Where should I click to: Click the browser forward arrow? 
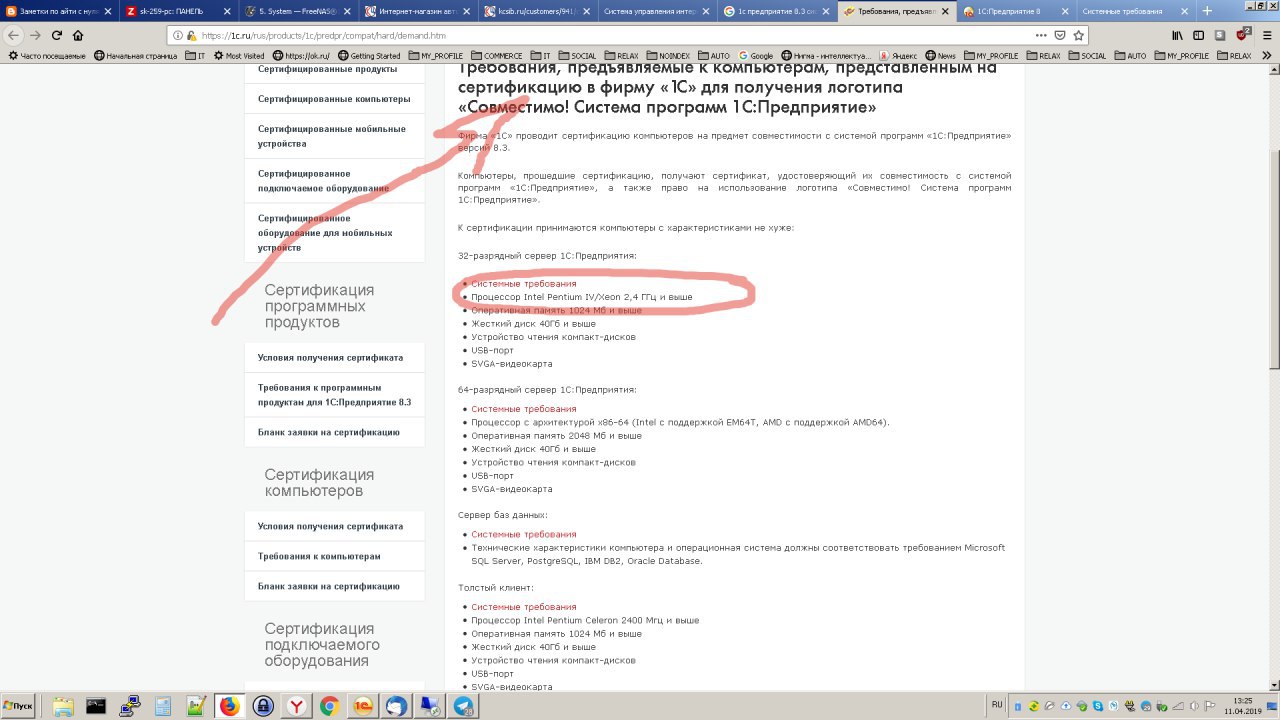tap(35, 34)
